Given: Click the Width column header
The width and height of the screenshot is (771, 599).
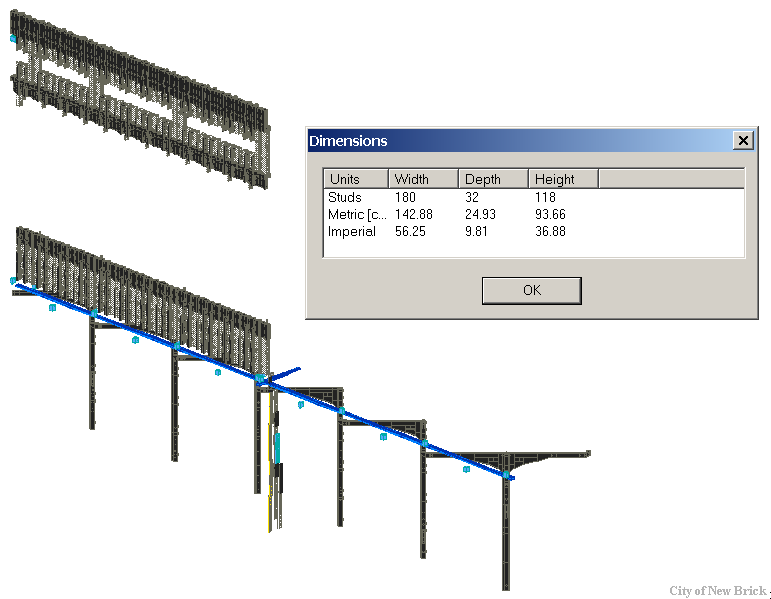Looking at the screenshot, I should (x=423, y=179).
